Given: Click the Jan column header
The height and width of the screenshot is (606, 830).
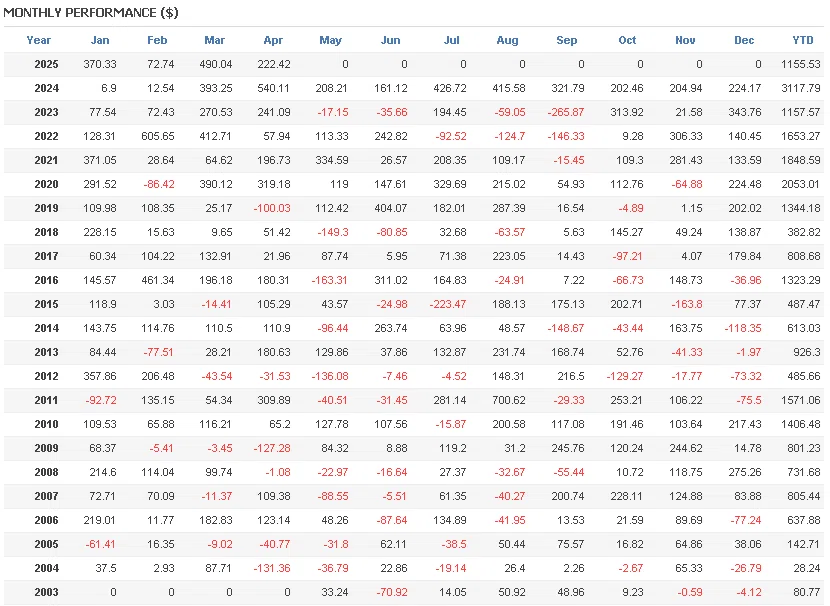Looking at the screenshot, I should pos(100,40).
